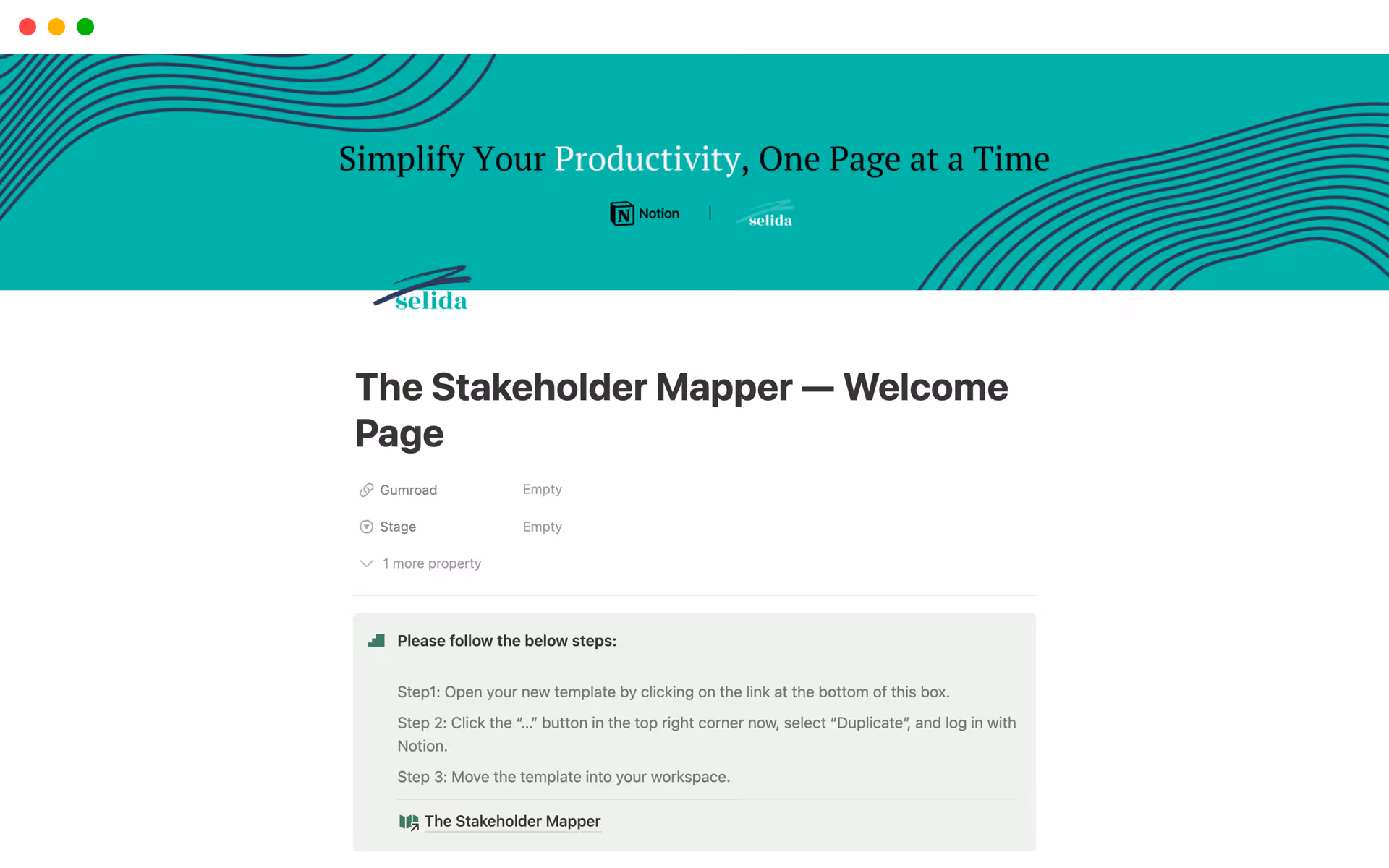Open the Stage dropdown by clicking Empty
1389x868 pixels.
(x=542, y=527)
